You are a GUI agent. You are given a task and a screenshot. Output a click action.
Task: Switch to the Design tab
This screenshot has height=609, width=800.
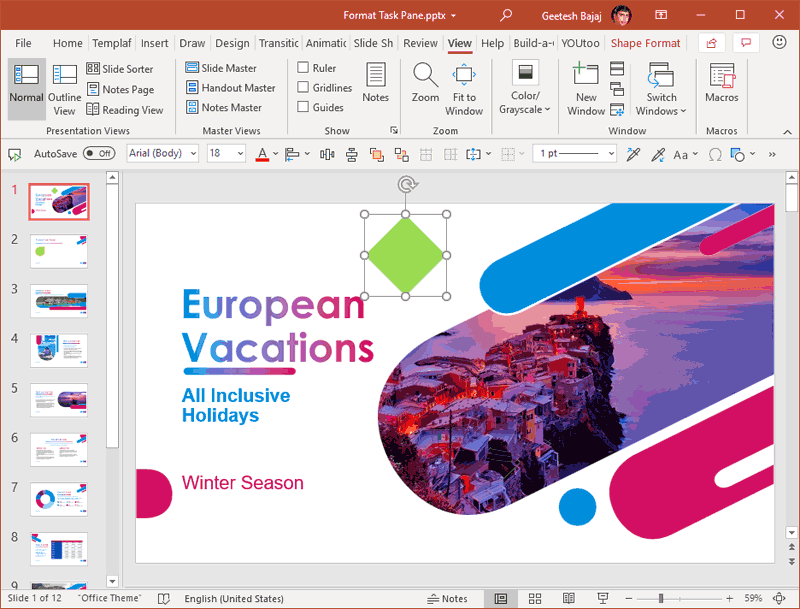click(x=232, y=43)
